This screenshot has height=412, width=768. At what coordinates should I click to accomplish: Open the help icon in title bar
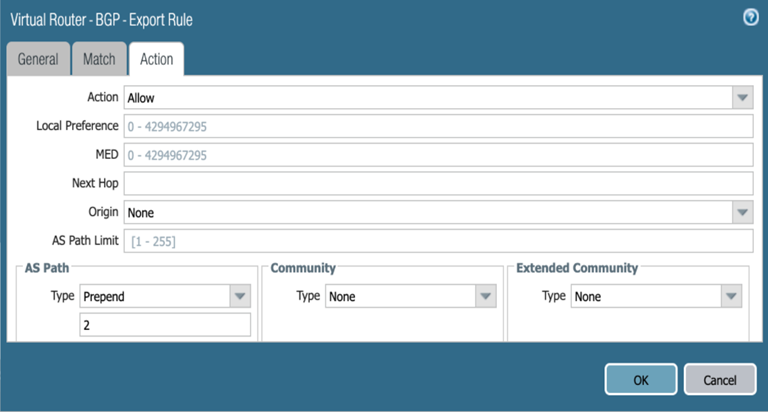[x=750, y=18]
